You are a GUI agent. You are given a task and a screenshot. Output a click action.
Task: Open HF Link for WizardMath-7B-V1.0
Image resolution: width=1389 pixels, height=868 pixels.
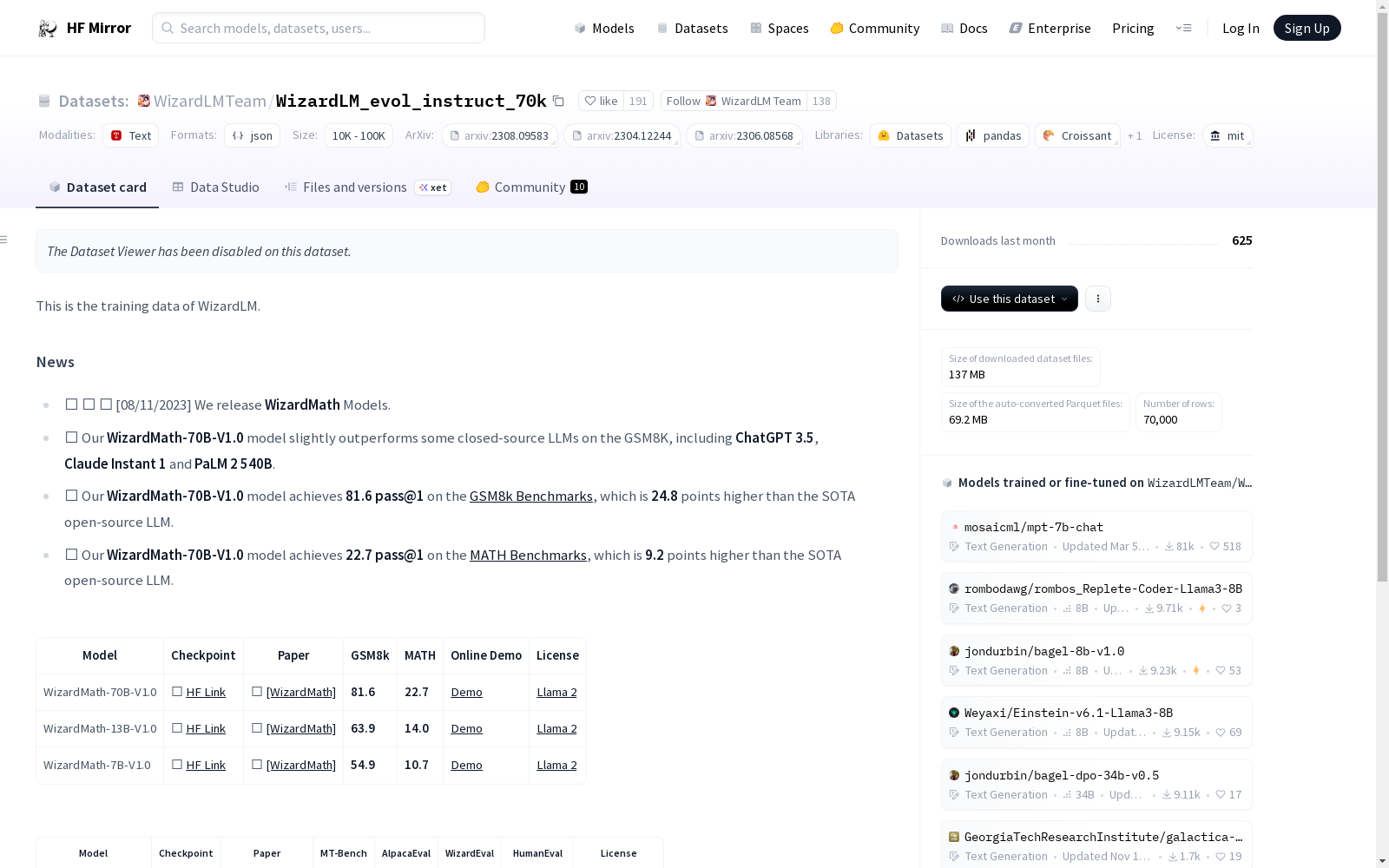click(x=206, y=765)
